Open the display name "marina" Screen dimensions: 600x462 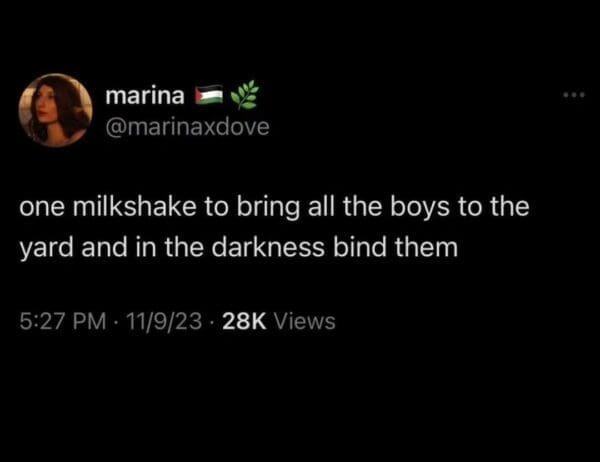(145, 96)
